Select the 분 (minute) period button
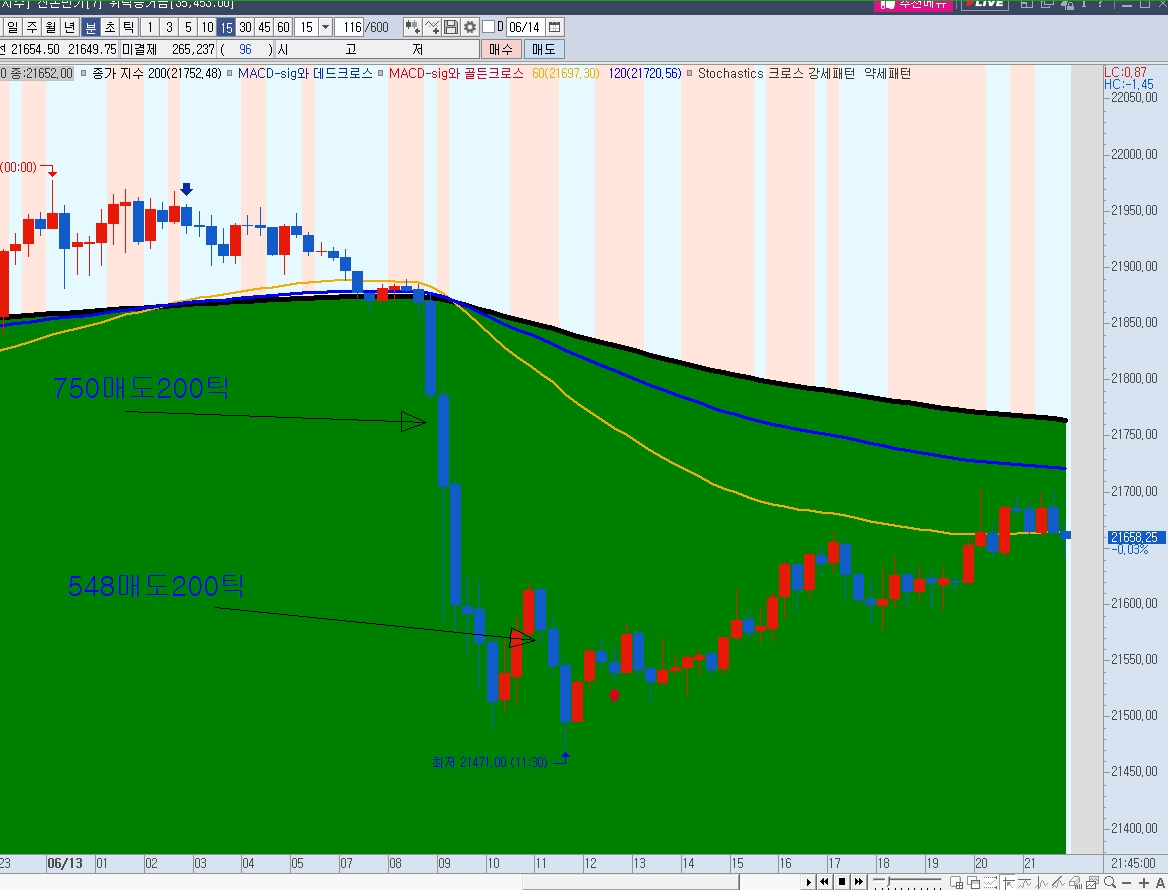 point(90,28)
